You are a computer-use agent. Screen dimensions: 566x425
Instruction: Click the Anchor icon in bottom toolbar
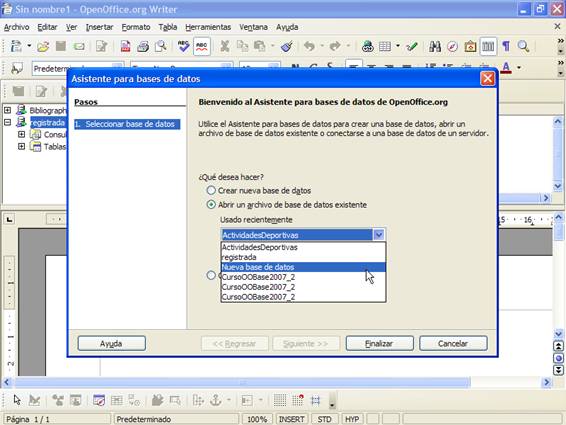(216, 400)
